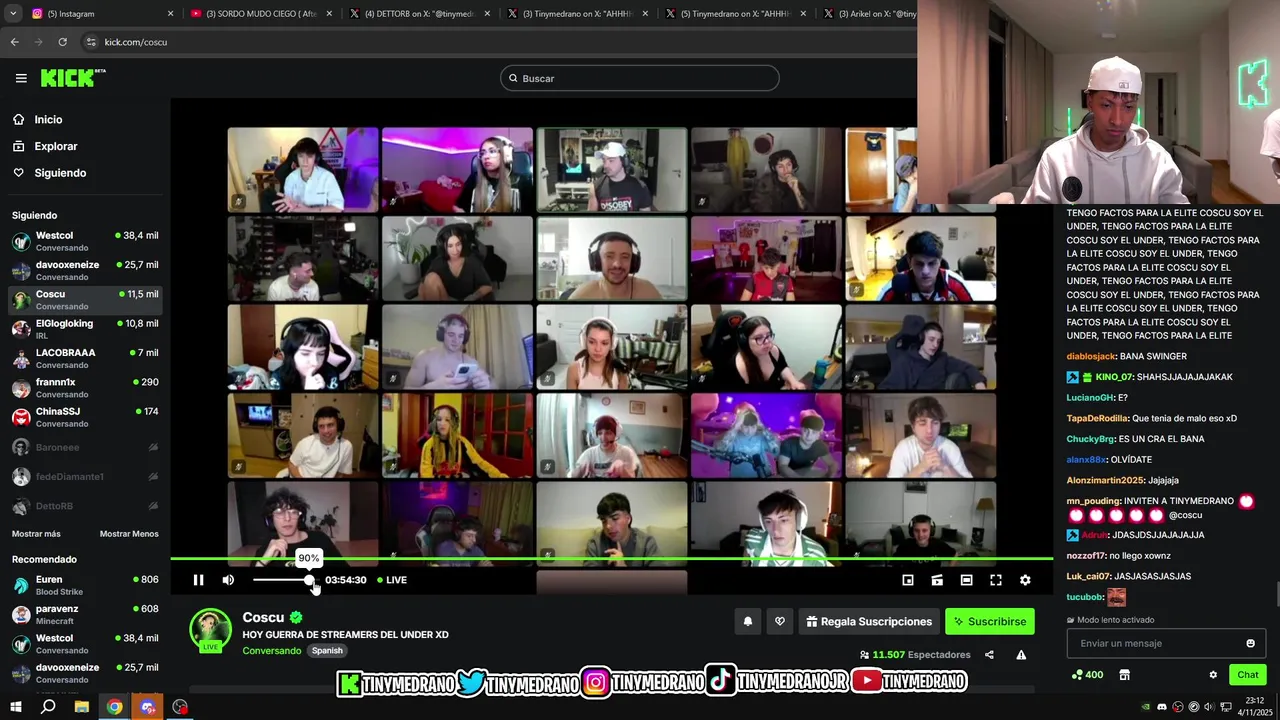The height and width of the screenshot is (720, 1280).
Task: Open davooxeneize in following list
Action: (x=85, y=270)
